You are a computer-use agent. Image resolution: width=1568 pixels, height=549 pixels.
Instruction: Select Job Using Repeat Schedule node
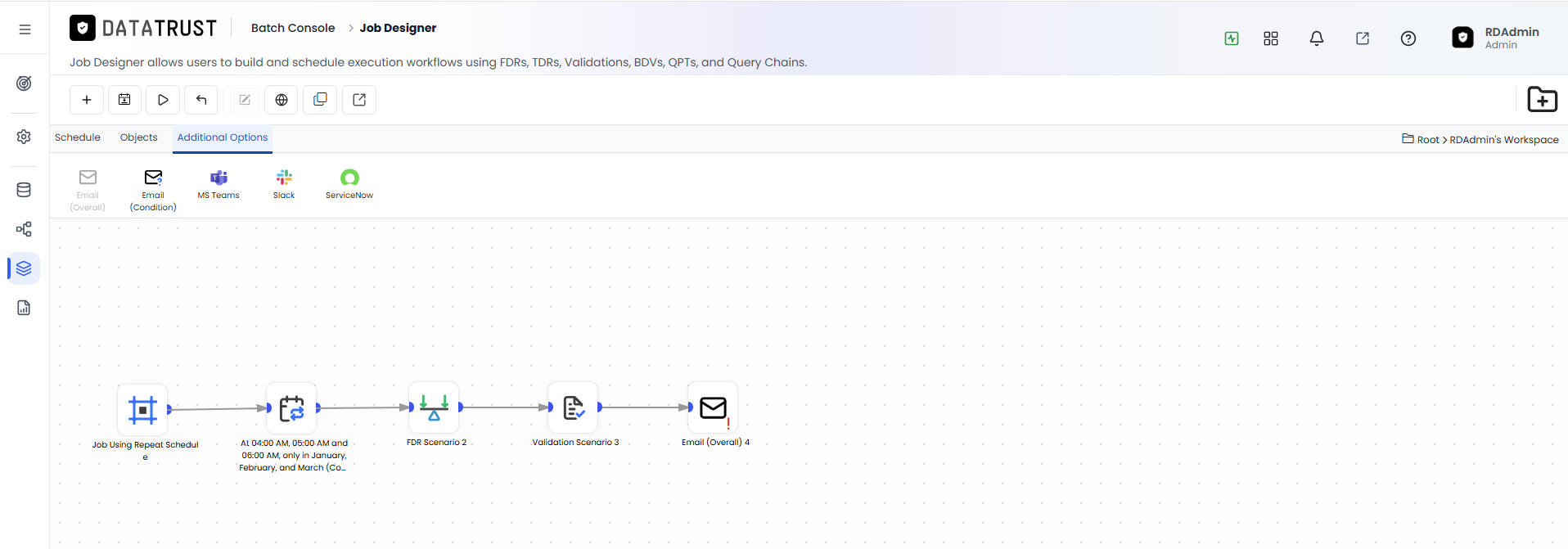[x=142, y=410]
